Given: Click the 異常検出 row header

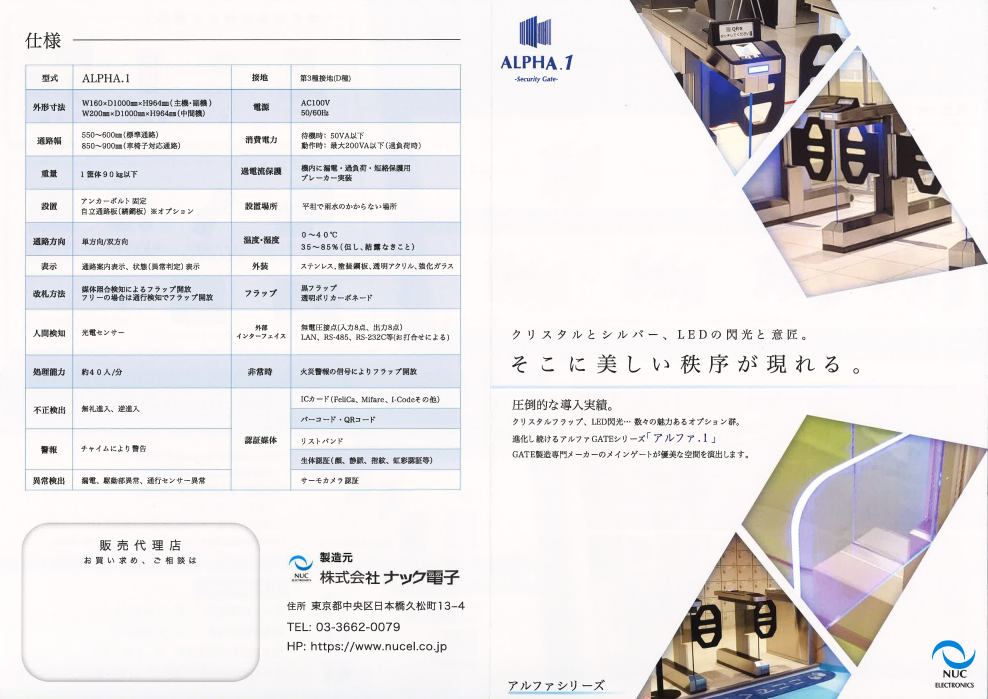Looking at the screenshot, I should [49, 480].
